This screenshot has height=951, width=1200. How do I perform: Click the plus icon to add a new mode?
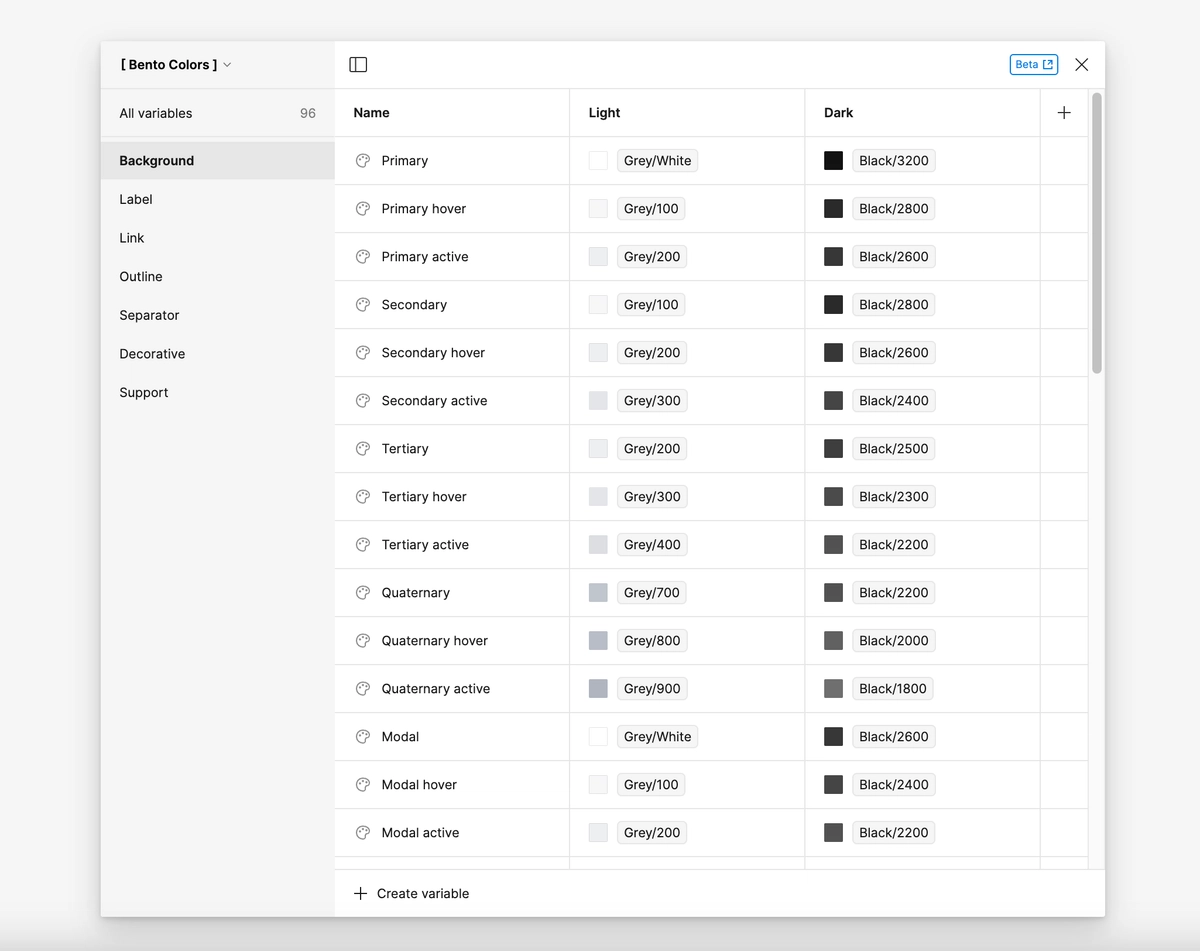tap(1063, 112)
